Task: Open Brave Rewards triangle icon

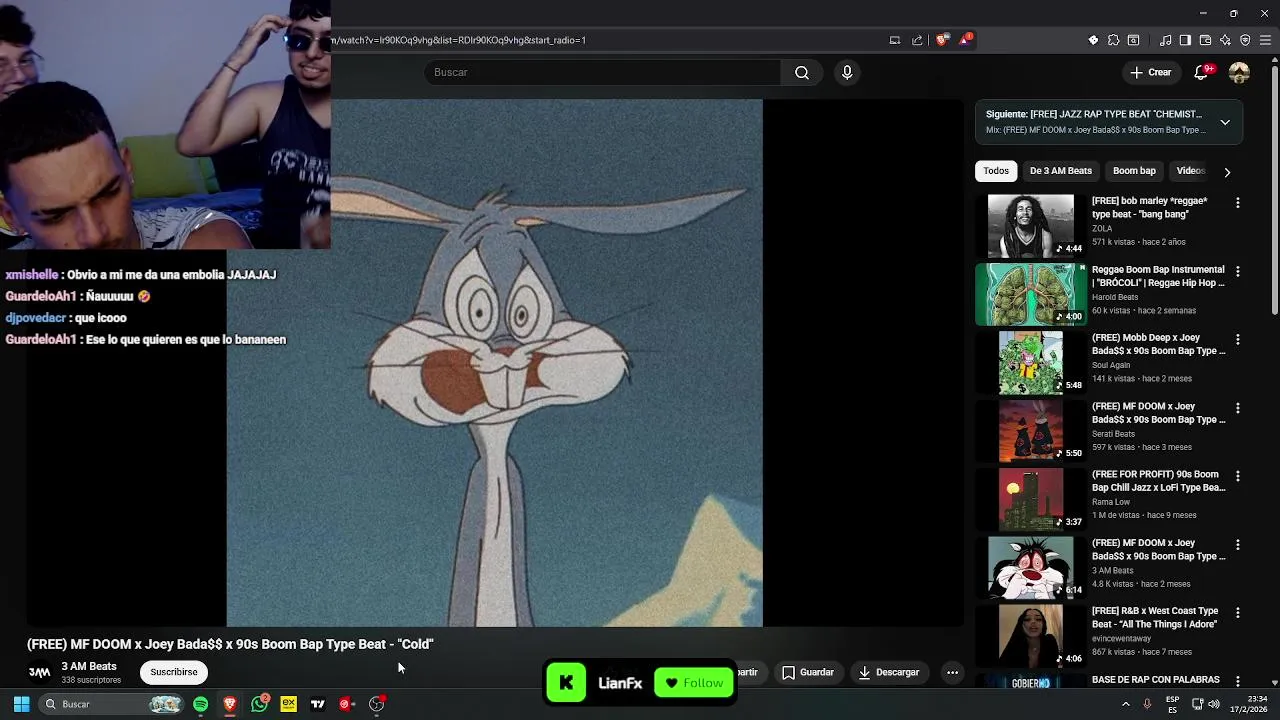Action: 965,40
